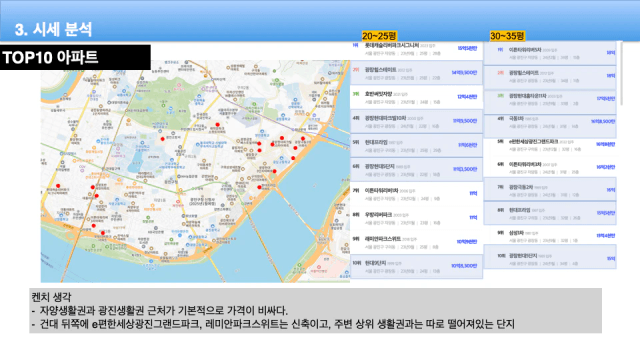Click the 15억5천만 price on the first listing
Image resolution: width=640 pixels, height=360 pixels.
467,48
